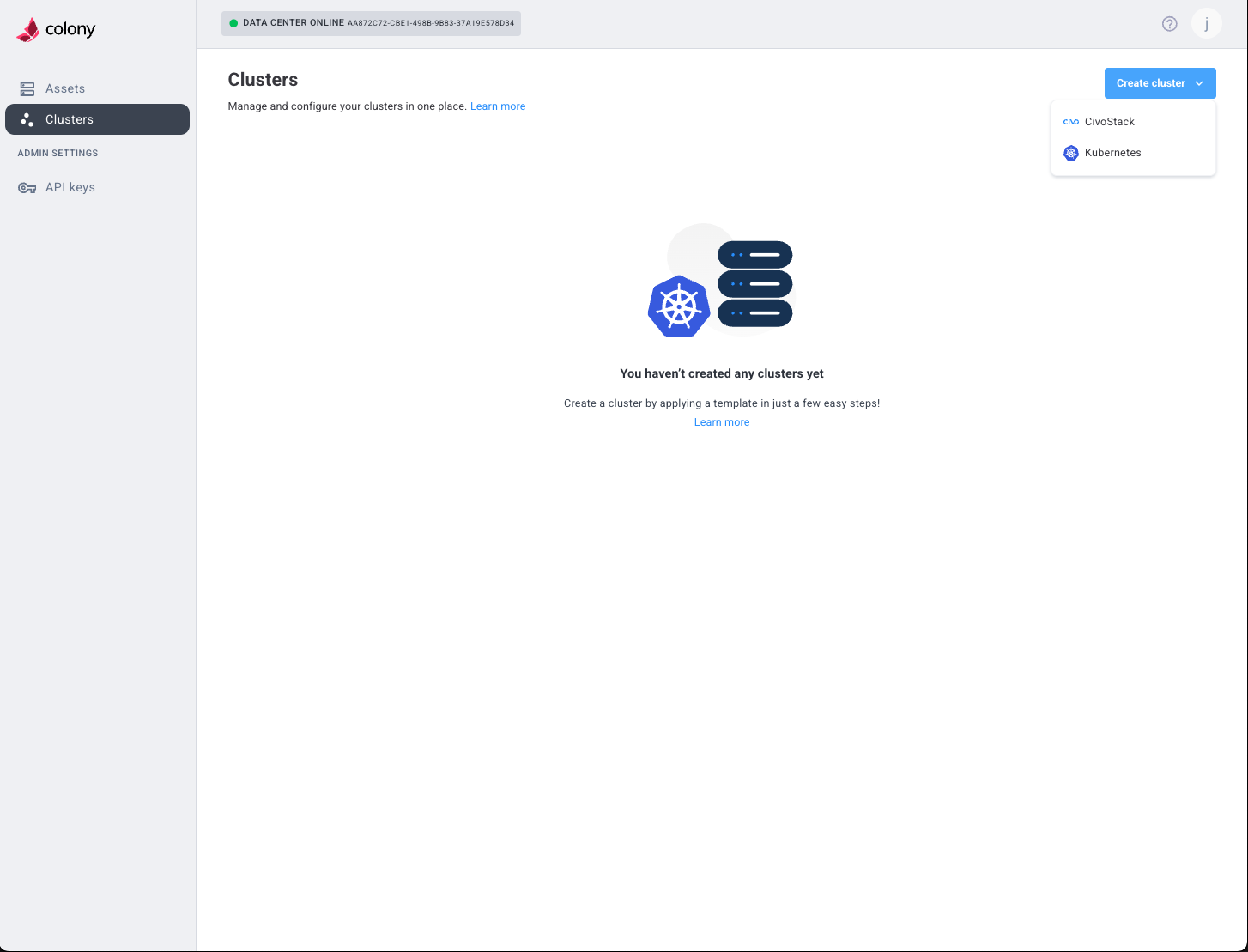1248x952 pixels.
Task: Click 'Create a cluster by applying a template' text
Action: coord(722,403)
